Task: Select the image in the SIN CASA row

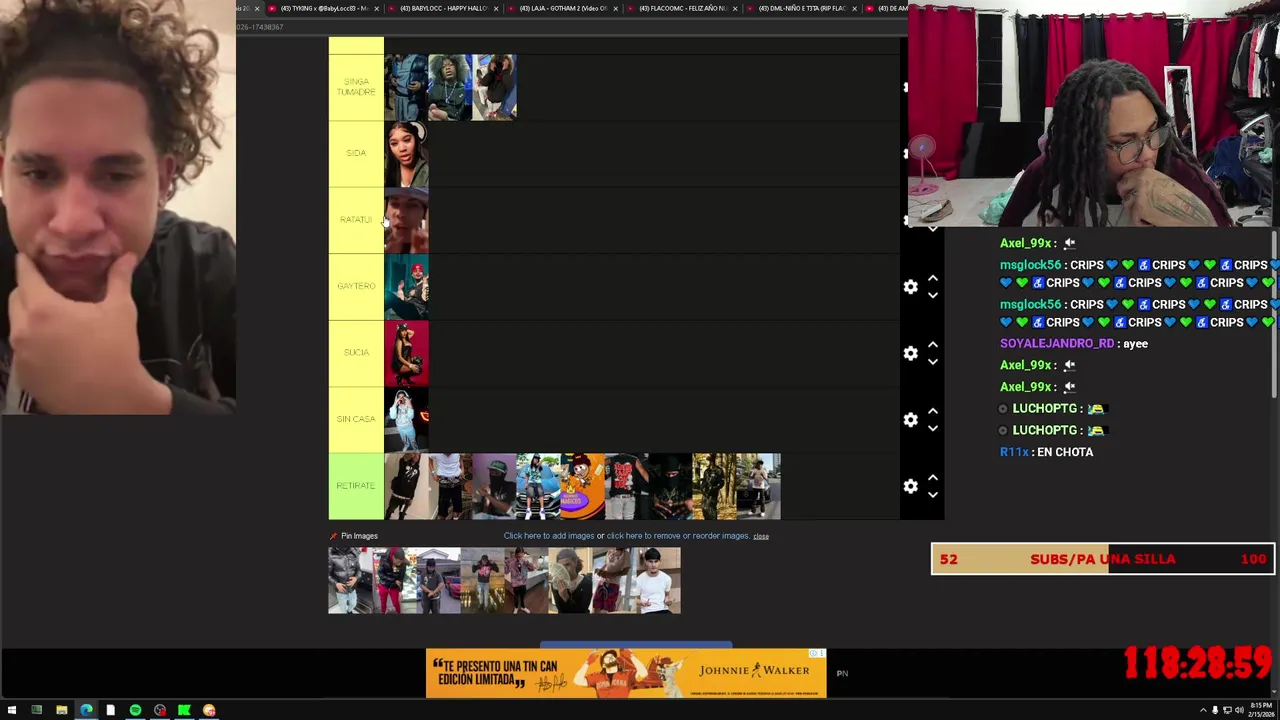Action: 407,420
